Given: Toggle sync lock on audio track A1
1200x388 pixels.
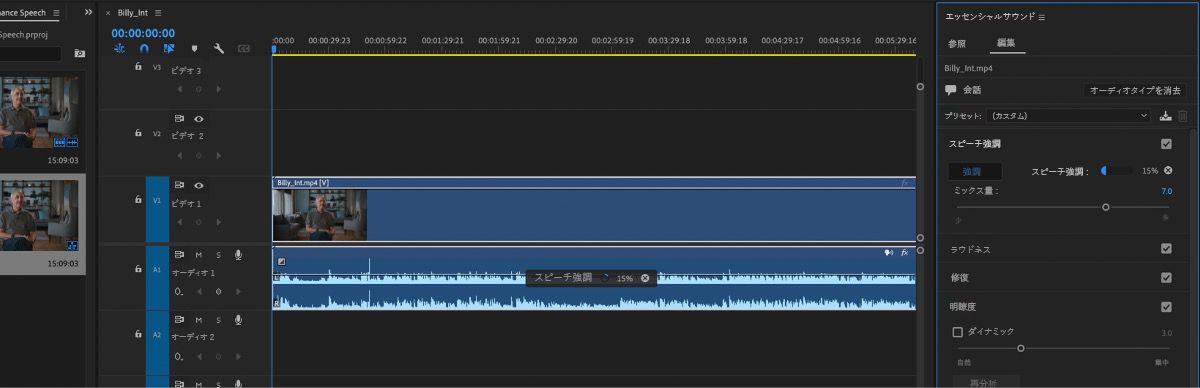Looking at the screenshot, I should click(x=180, y=254).
